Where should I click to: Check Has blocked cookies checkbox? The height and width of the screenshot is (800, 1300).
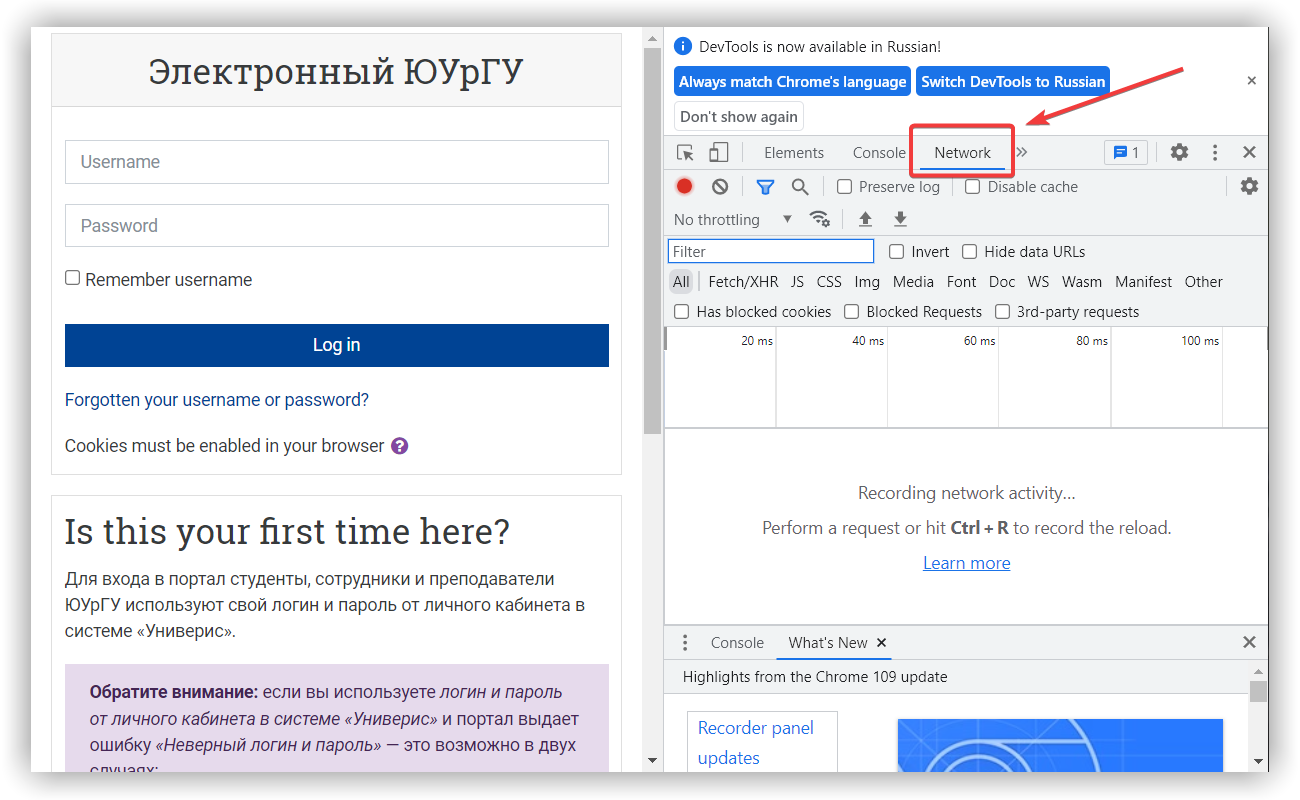(x=681, y=311)
